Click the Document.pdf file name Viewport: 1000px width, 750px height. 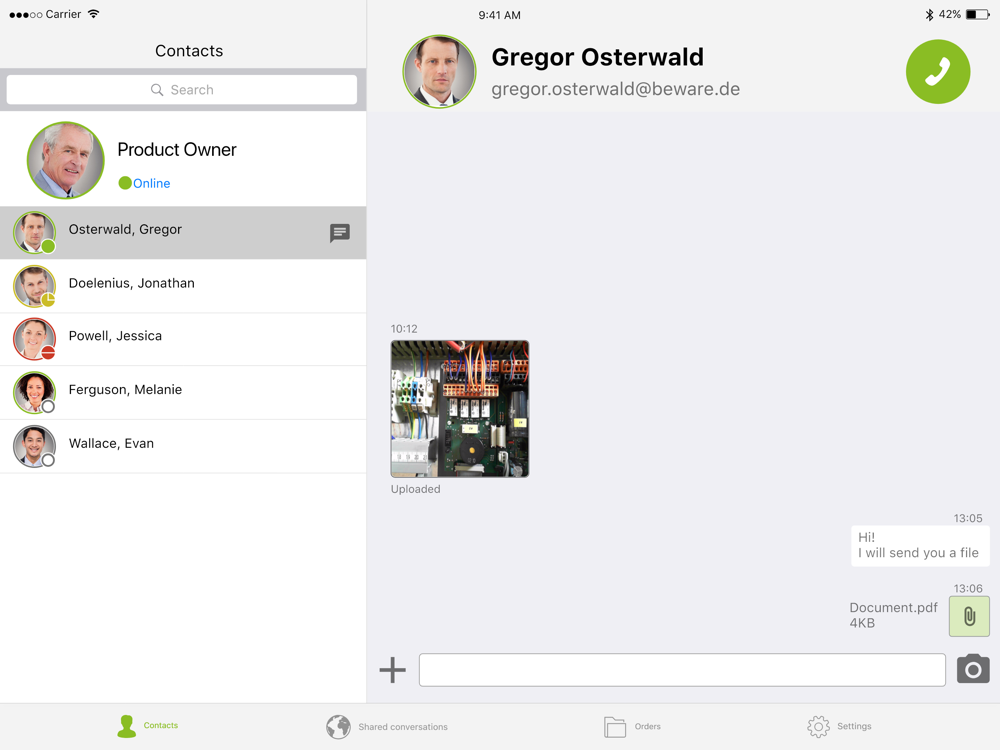pyautogui.click(x=893, y=608)
